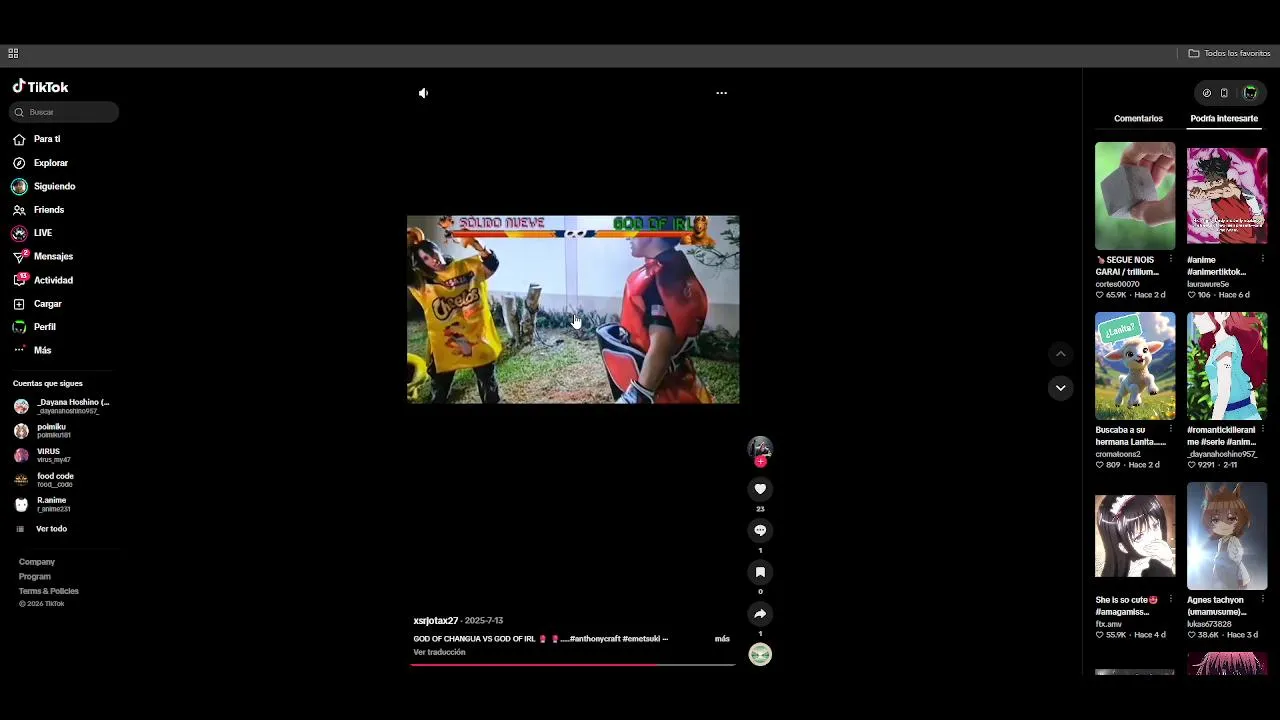Viewport: 1280px width, 720px height.
Task: Go to the previous video arrow
Action: [1061, 354]
